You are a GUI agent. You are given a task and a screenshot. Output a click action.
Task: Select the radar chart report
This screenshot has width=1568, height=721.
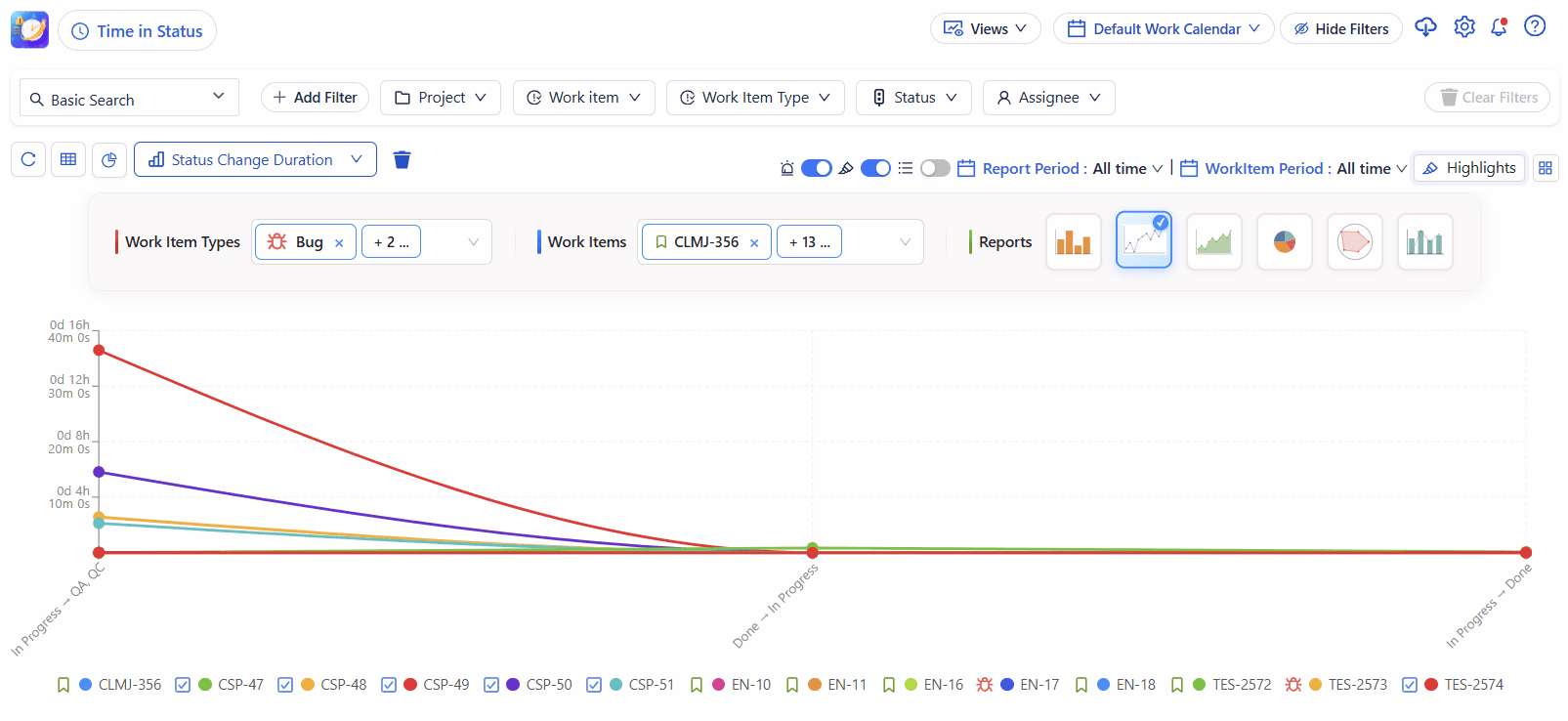1355,241
